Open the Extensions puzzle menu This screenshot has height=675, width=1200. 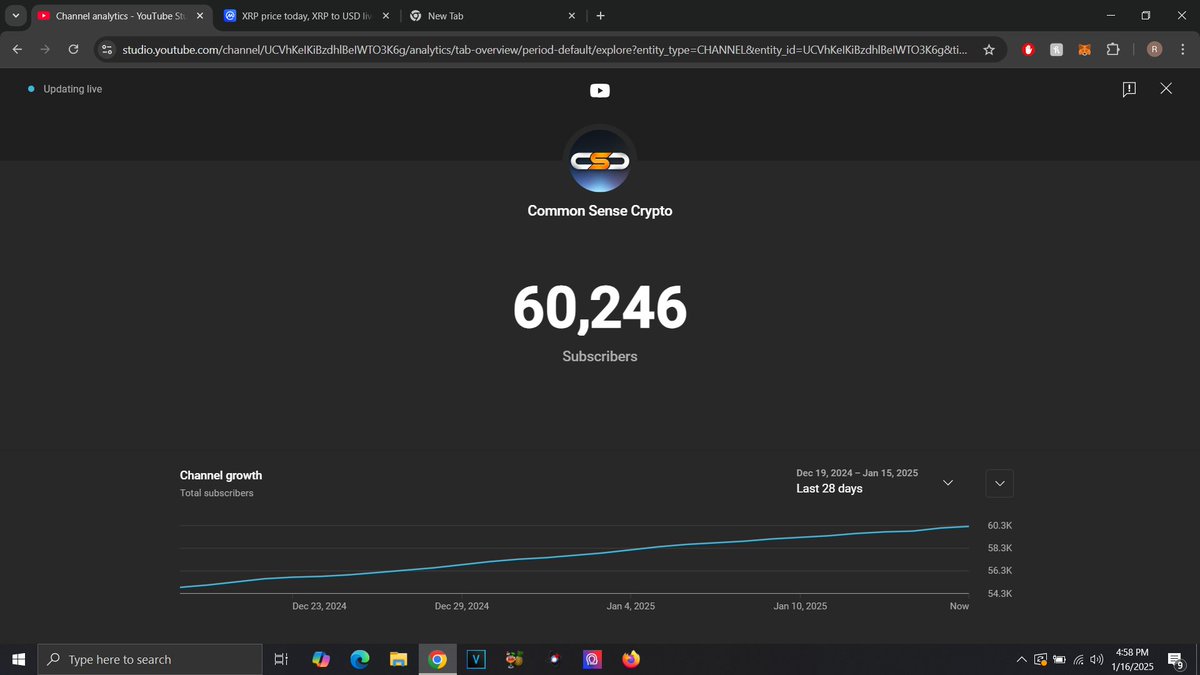click(x=1113, y=49)
